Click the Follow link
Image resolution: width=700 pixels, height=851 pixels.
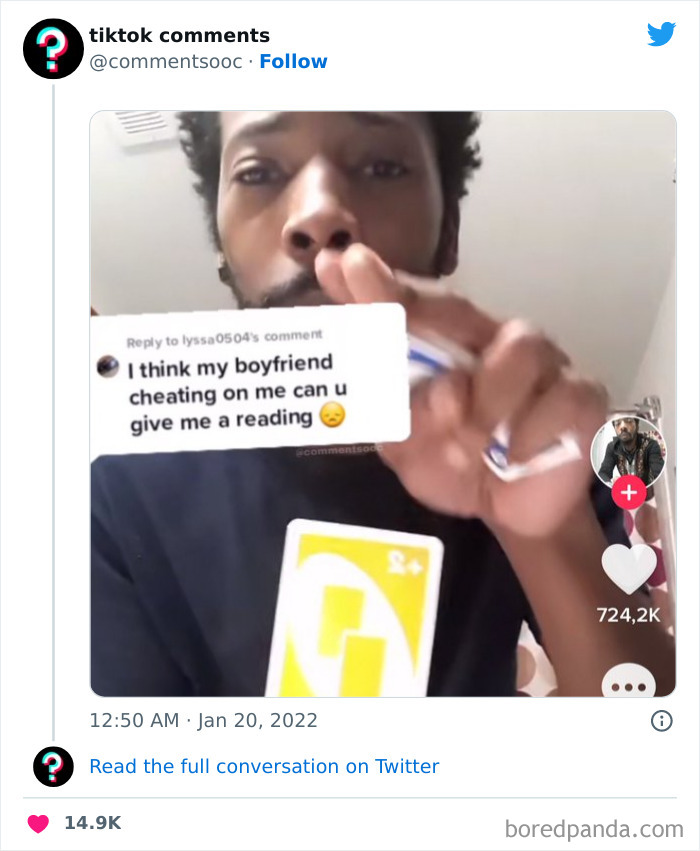[293, 61]
